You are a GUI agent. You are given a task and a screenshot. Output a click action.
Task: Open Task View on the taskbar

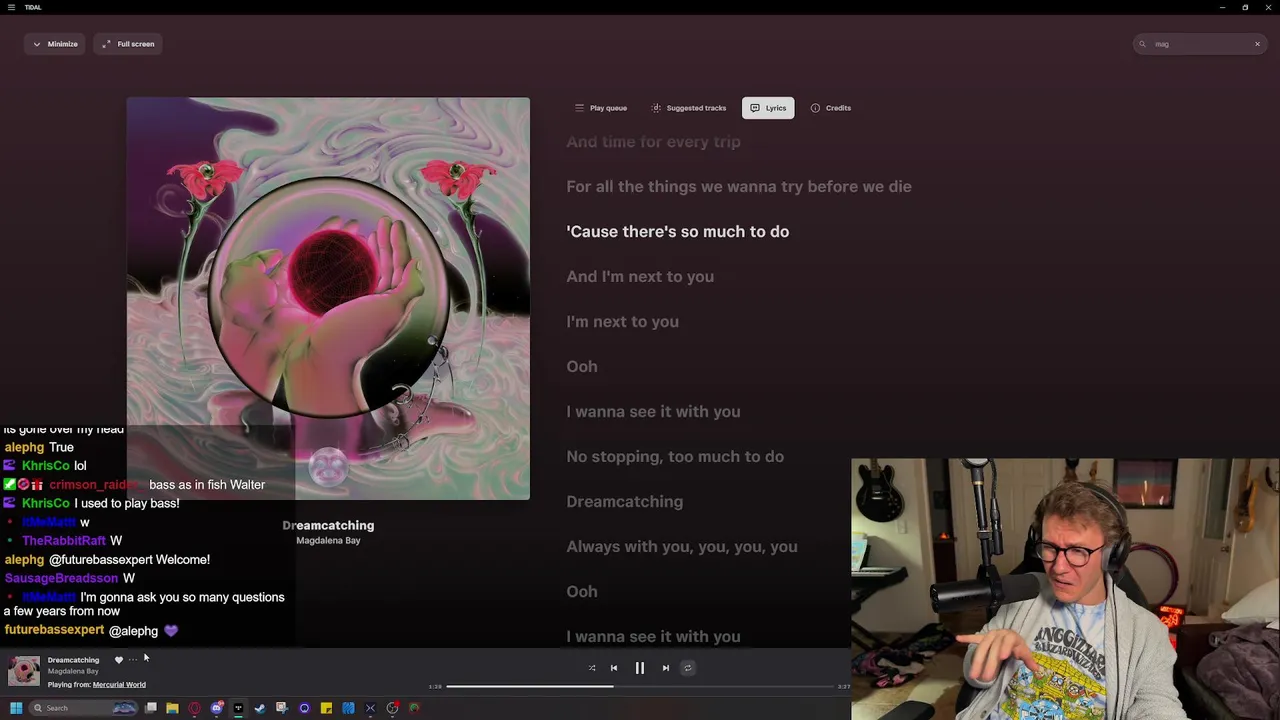(151, 708)
